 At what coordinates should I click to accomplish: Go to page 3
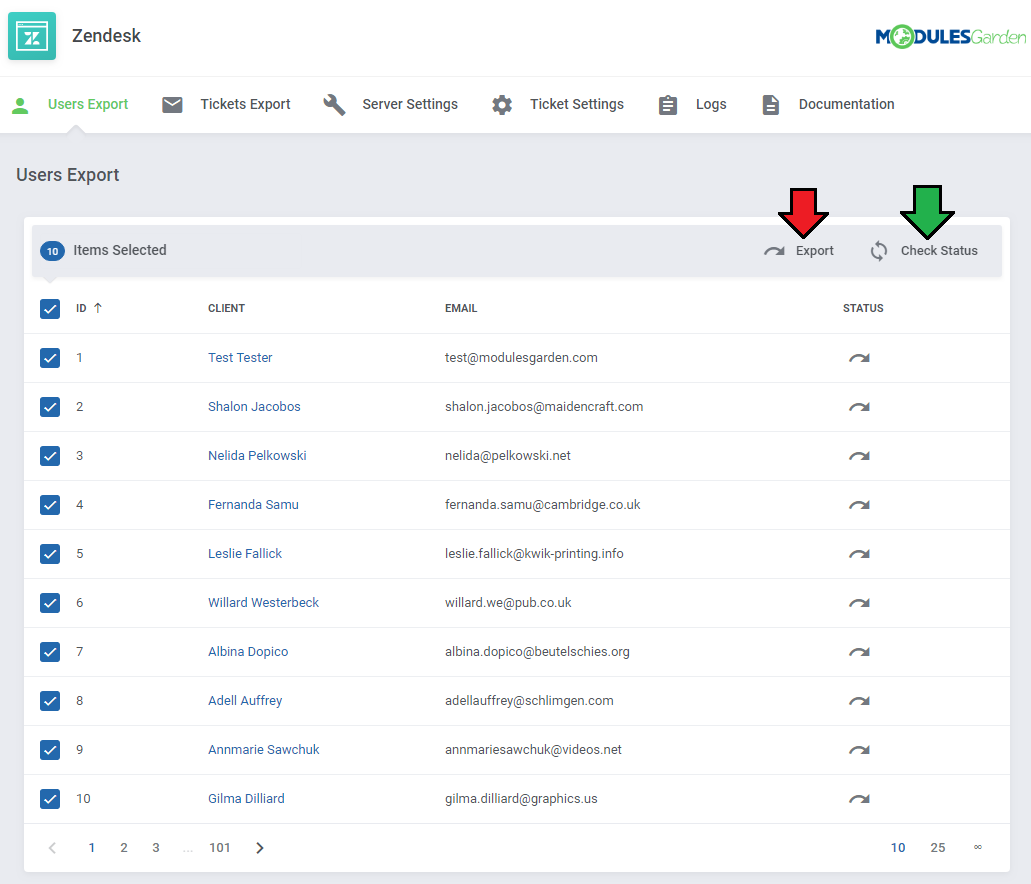click(156, 848)
